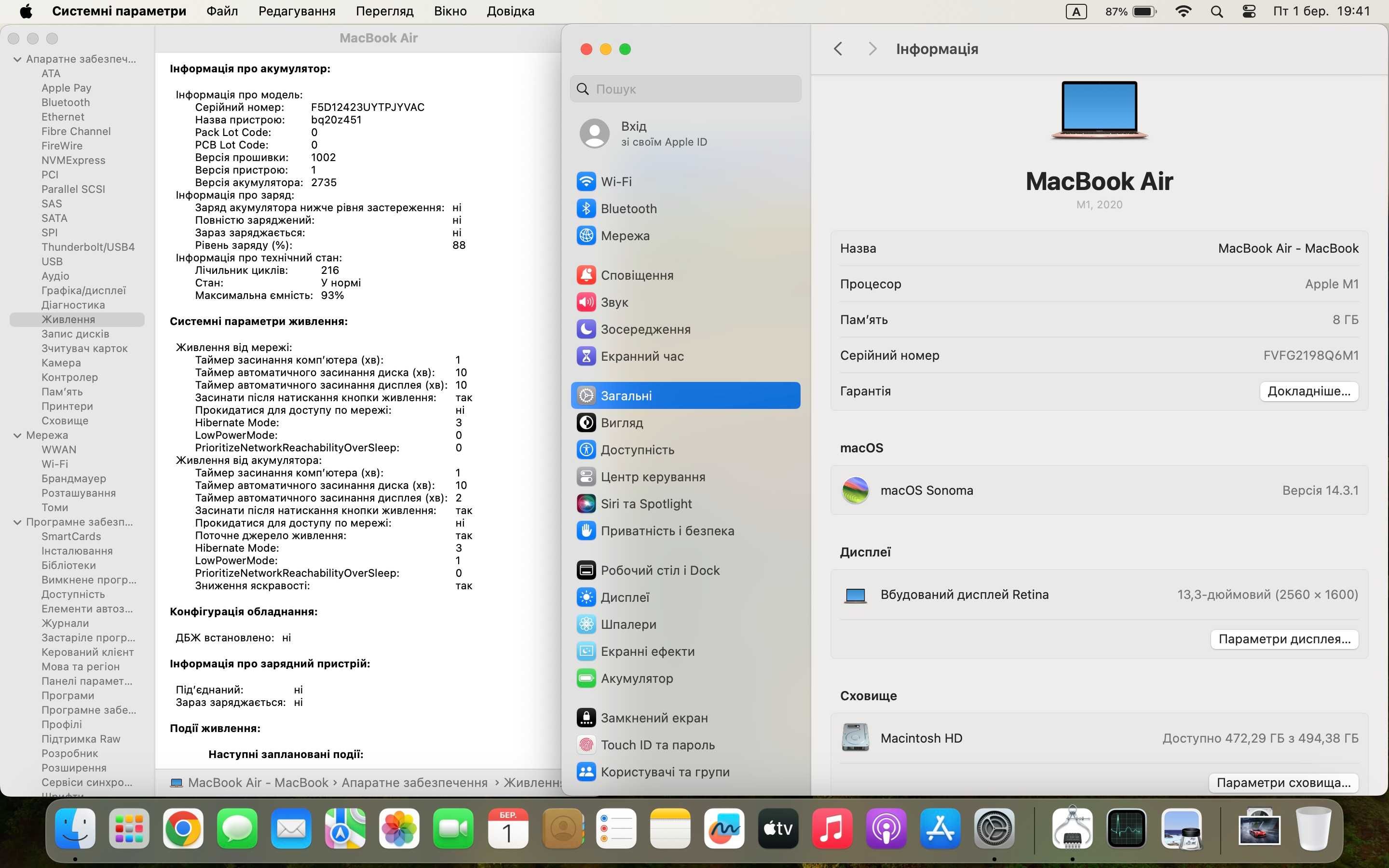Go forward in System Settings navigation
This screenshot has height=868, width=1389.
coord(872,49)
